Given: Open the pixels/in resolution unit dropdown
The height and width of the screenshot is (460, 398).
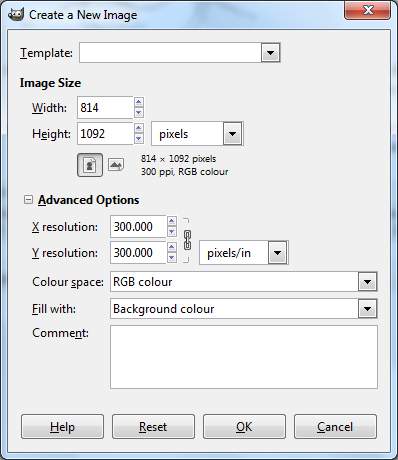Looking at the screenshot, I should 277,253.
